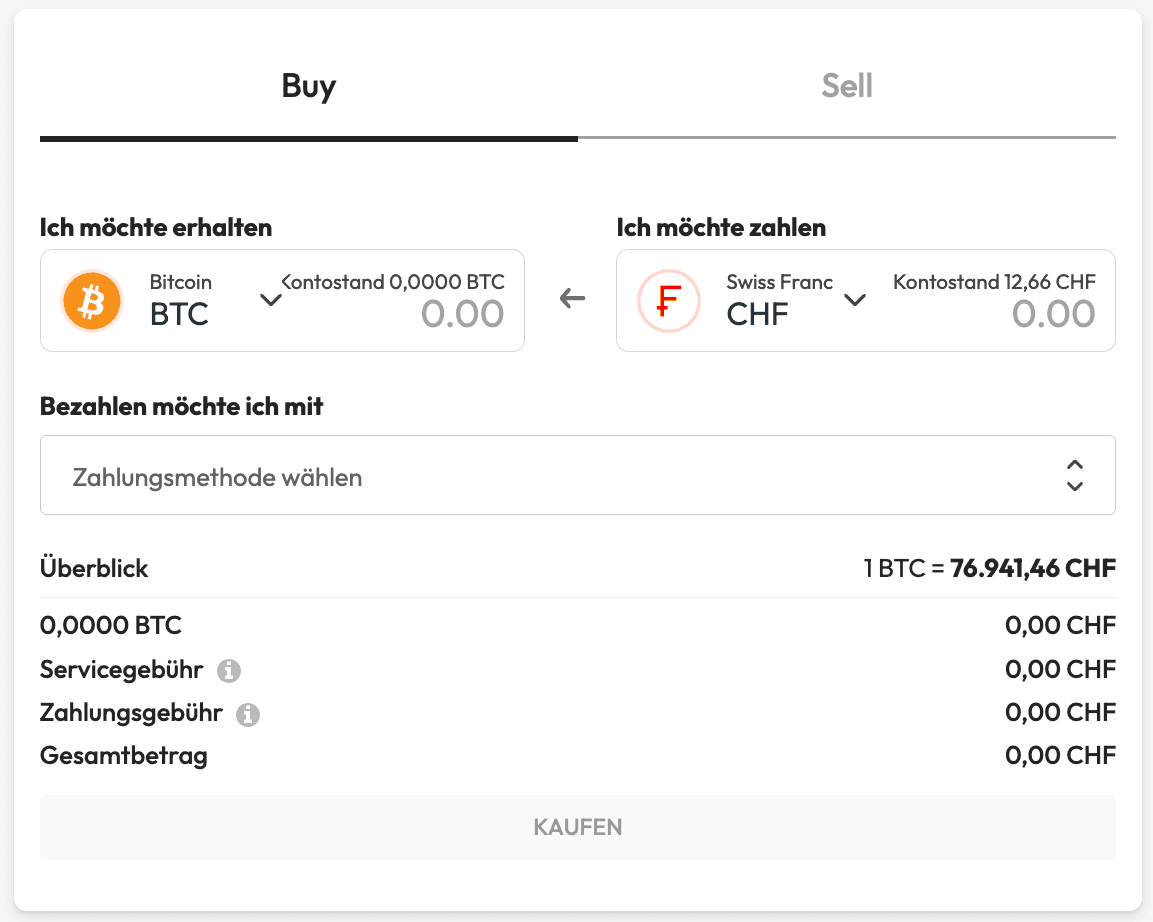Select the Swiss Franc currency name label
Screen dimensions: 1153x922
779,282
